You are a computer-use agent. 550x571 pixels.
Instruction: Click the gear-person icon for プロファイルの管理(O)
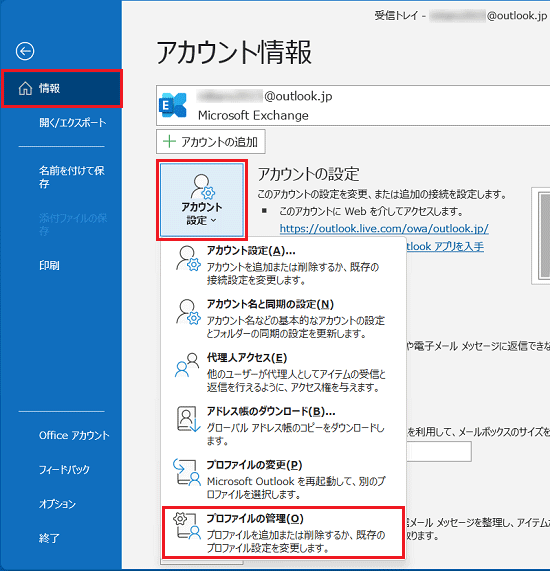[x=187, y=525]
